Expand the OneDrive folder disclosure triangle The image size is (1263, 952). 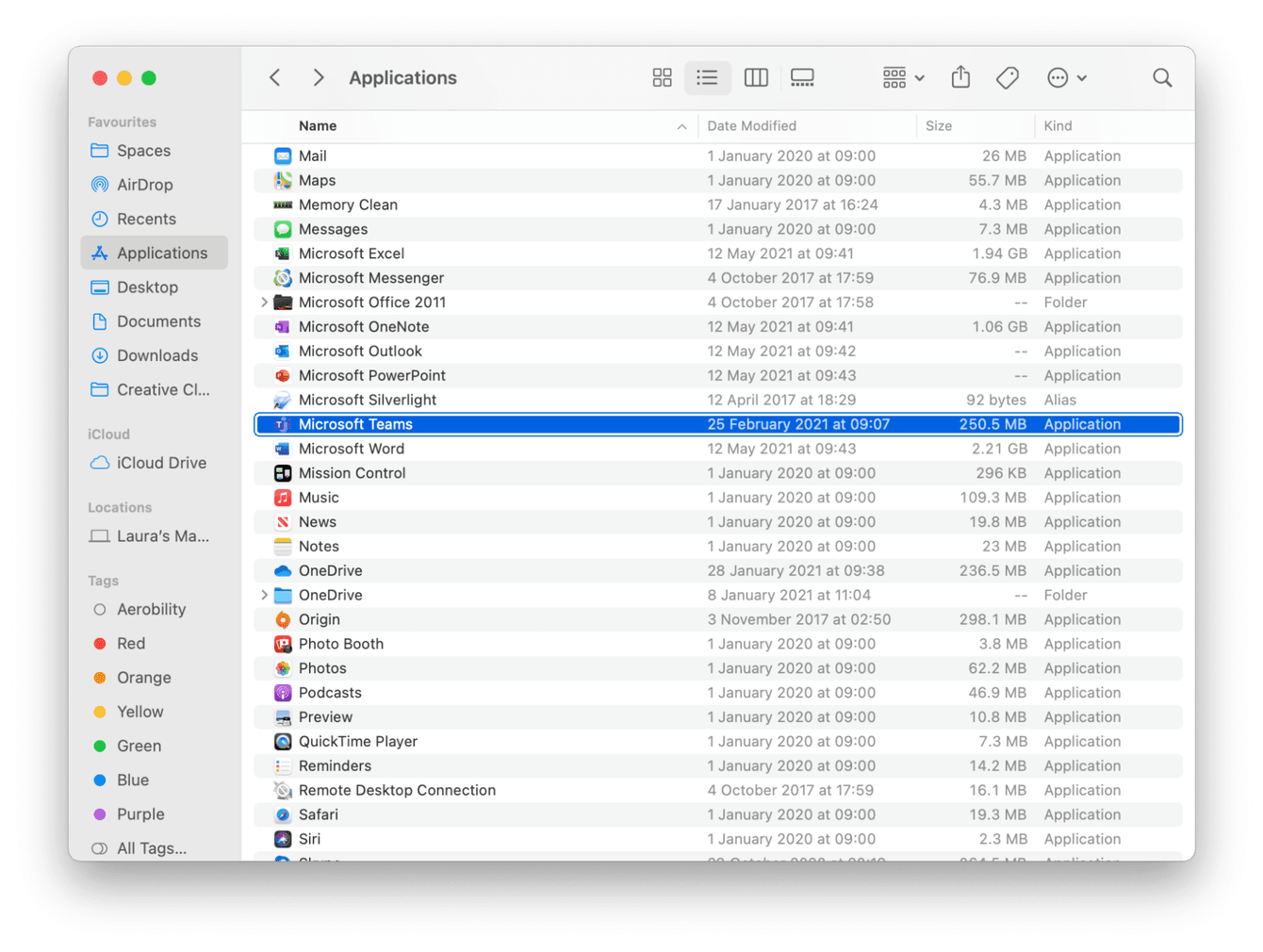pyautogui.click(x=264, y=595)
